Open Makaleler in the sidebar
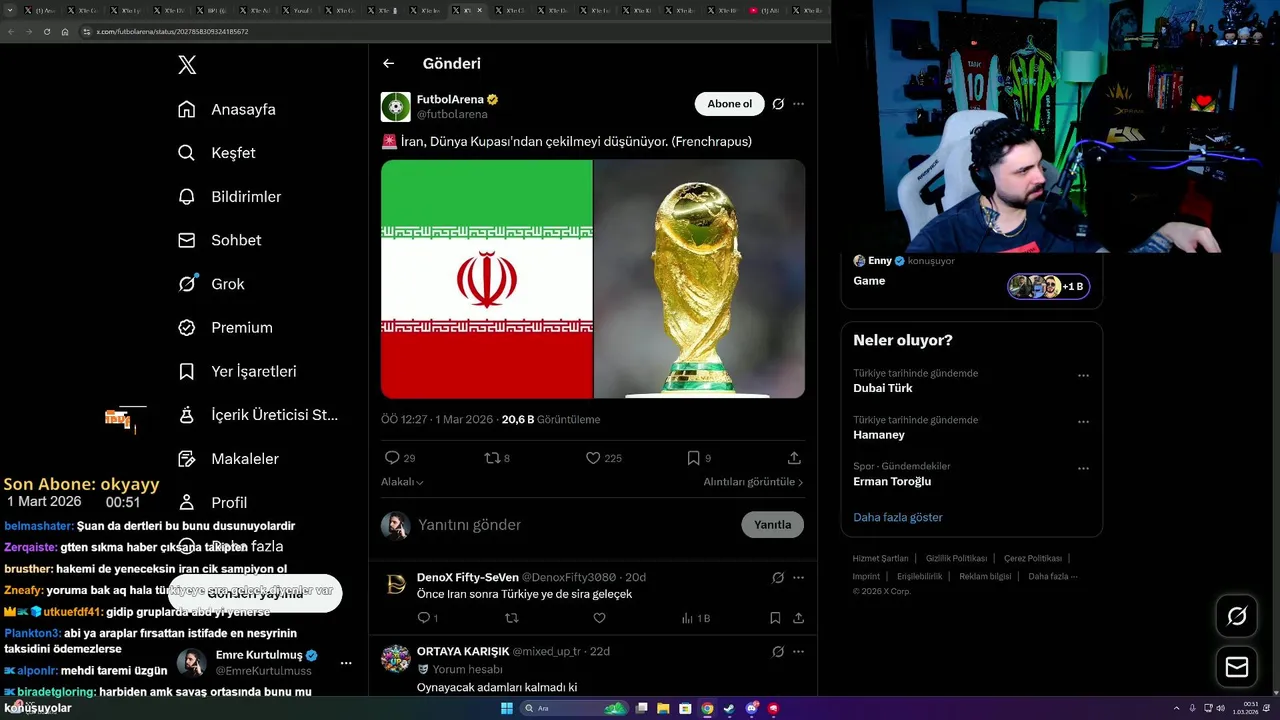This screenshot has width=1280, height=720. click(x=228, y=459)
